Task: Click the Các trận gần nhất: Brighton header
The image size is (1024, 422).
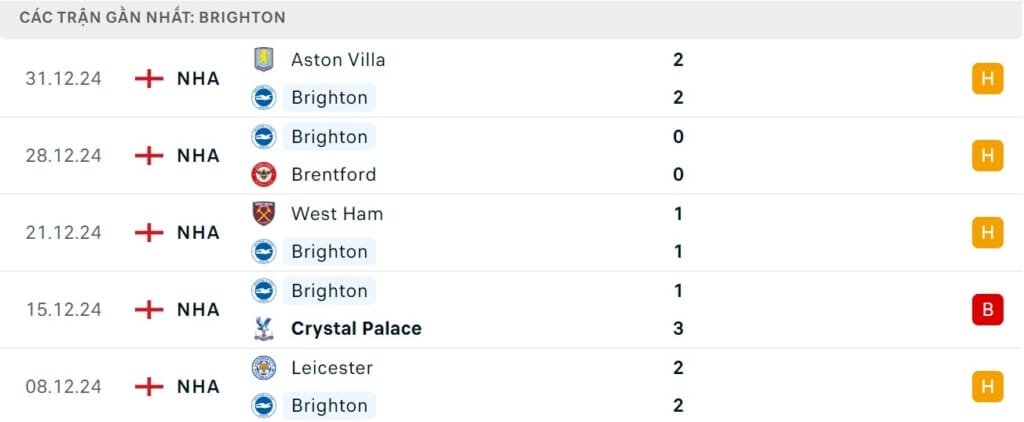Action: (152, 18)
